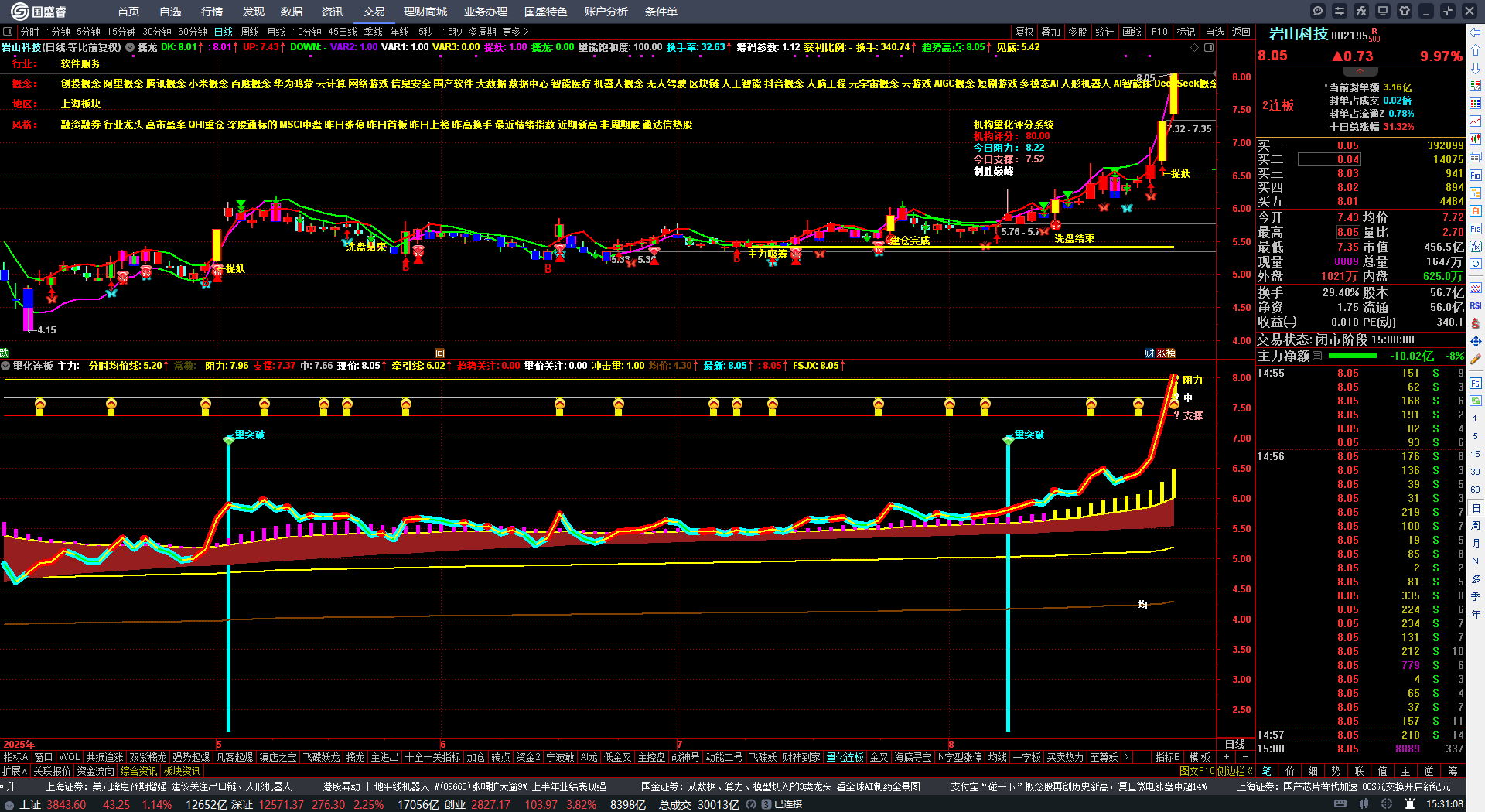
Task: Toggle 叠加 overlay option
Action: pyautogui.click(x=1051, y=32)
